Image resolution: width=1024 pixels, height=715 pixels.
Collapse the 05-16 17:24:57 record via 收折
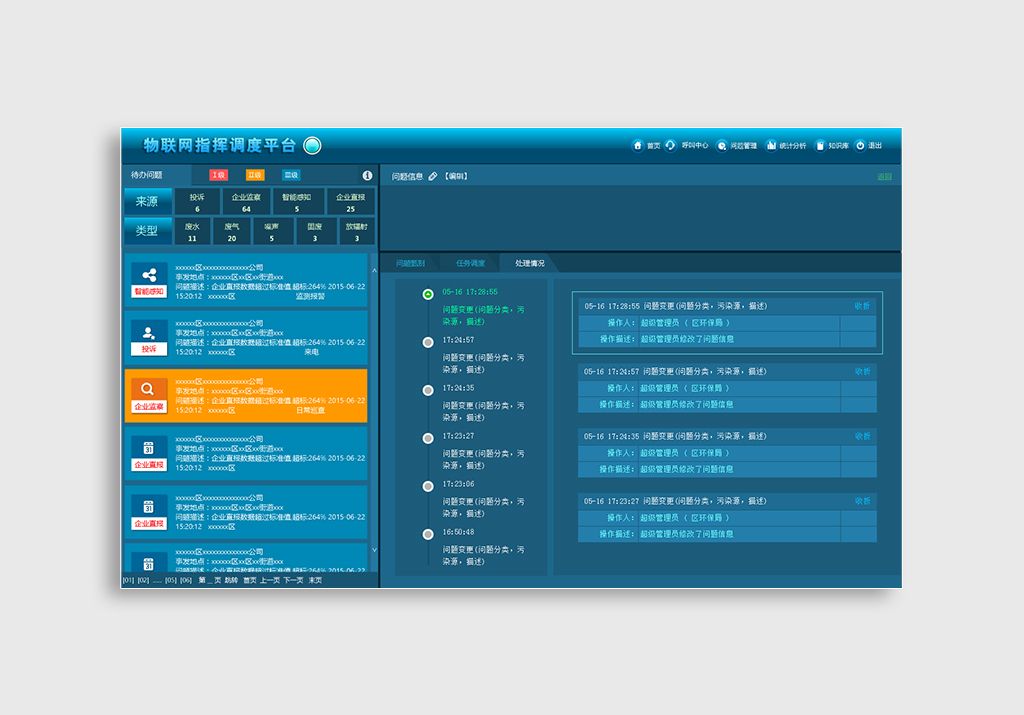coord(862,372)
